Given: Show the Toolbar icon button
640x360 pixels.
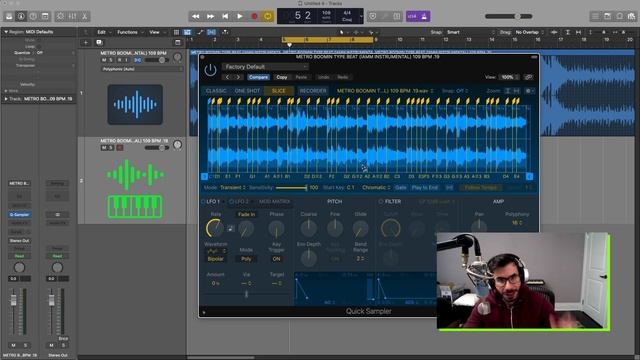Looking at the screenshot, I should click(45, 16).
